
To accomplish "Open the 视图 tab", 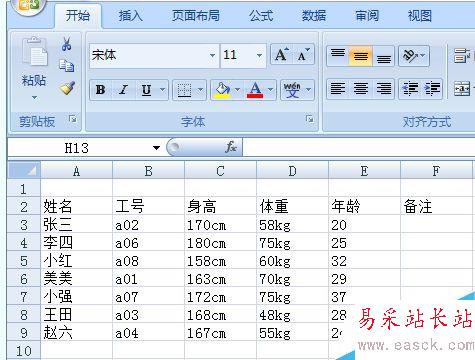I will coord(420,16).
